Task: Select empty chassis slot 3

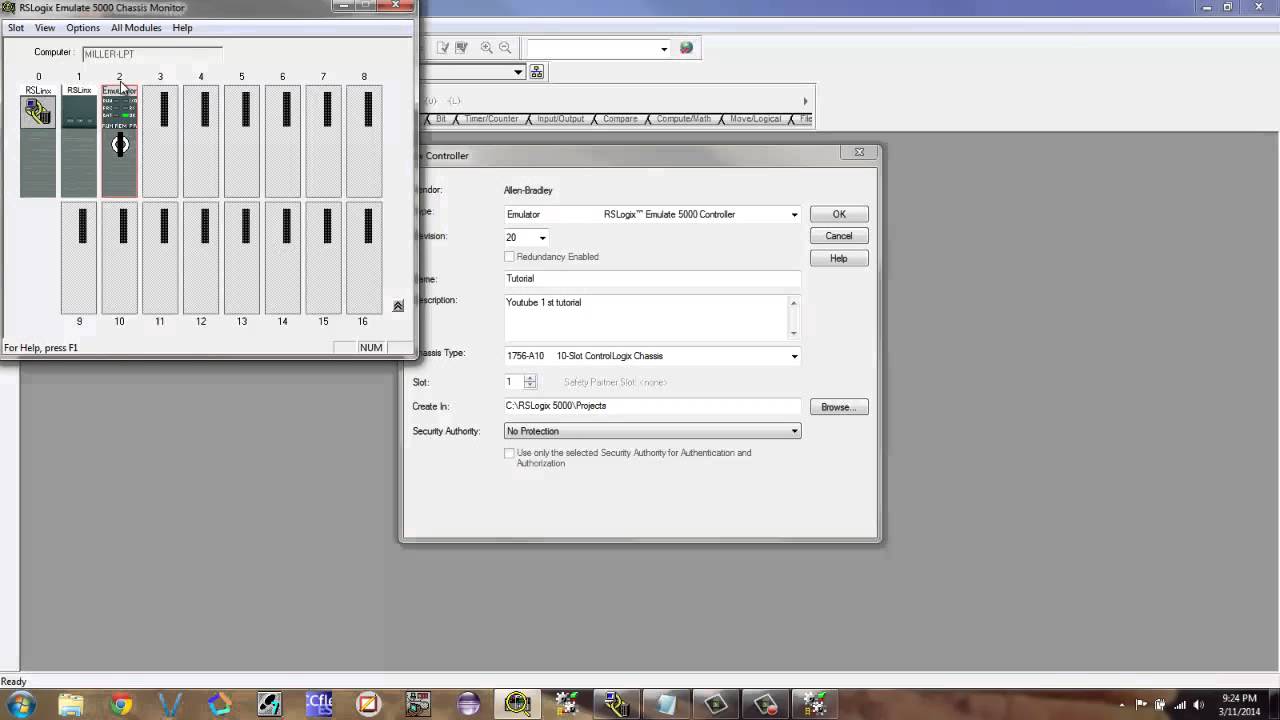Action: tap(160, 141)
